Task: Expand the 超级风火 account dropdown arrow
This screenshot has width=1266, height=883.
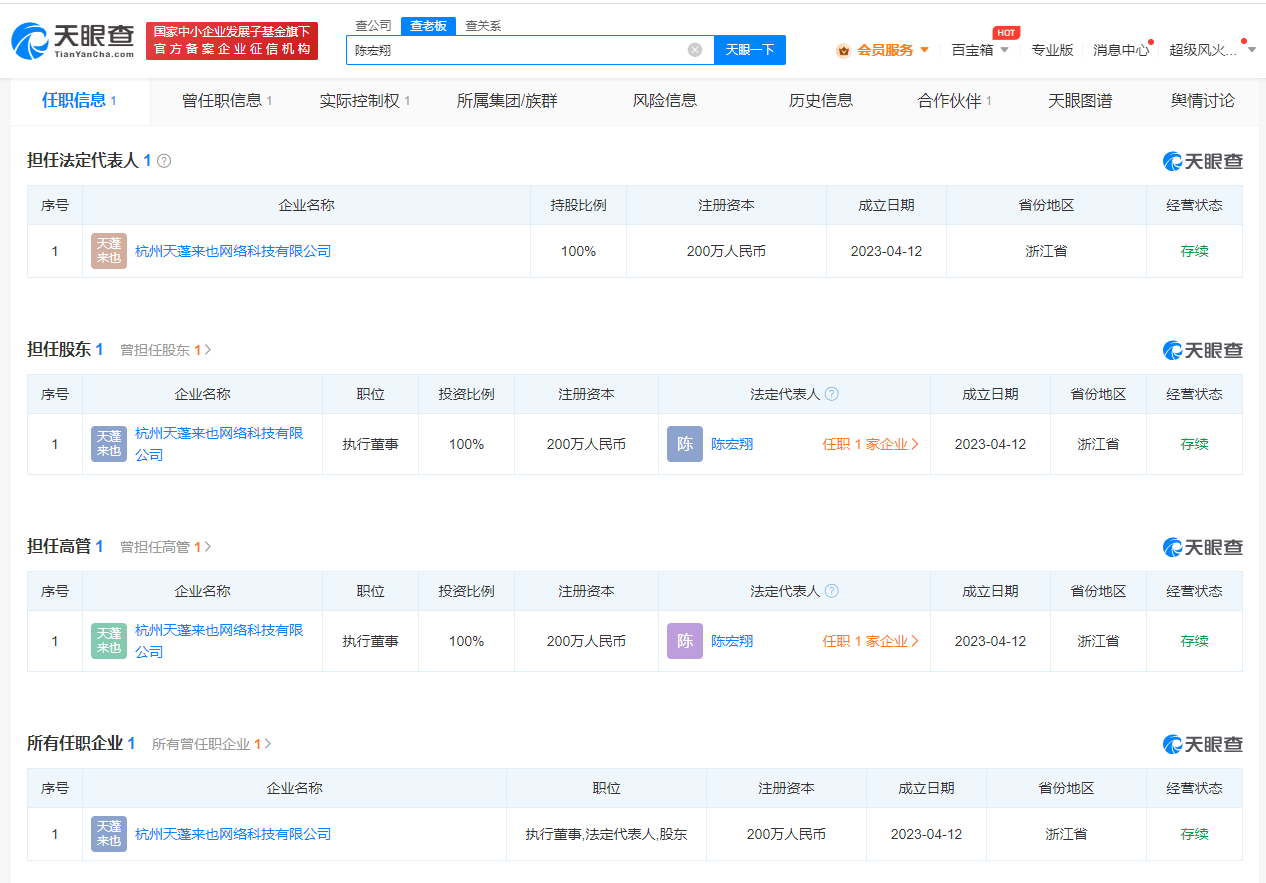Action: pyautogui.click(x=1251, y=50)
